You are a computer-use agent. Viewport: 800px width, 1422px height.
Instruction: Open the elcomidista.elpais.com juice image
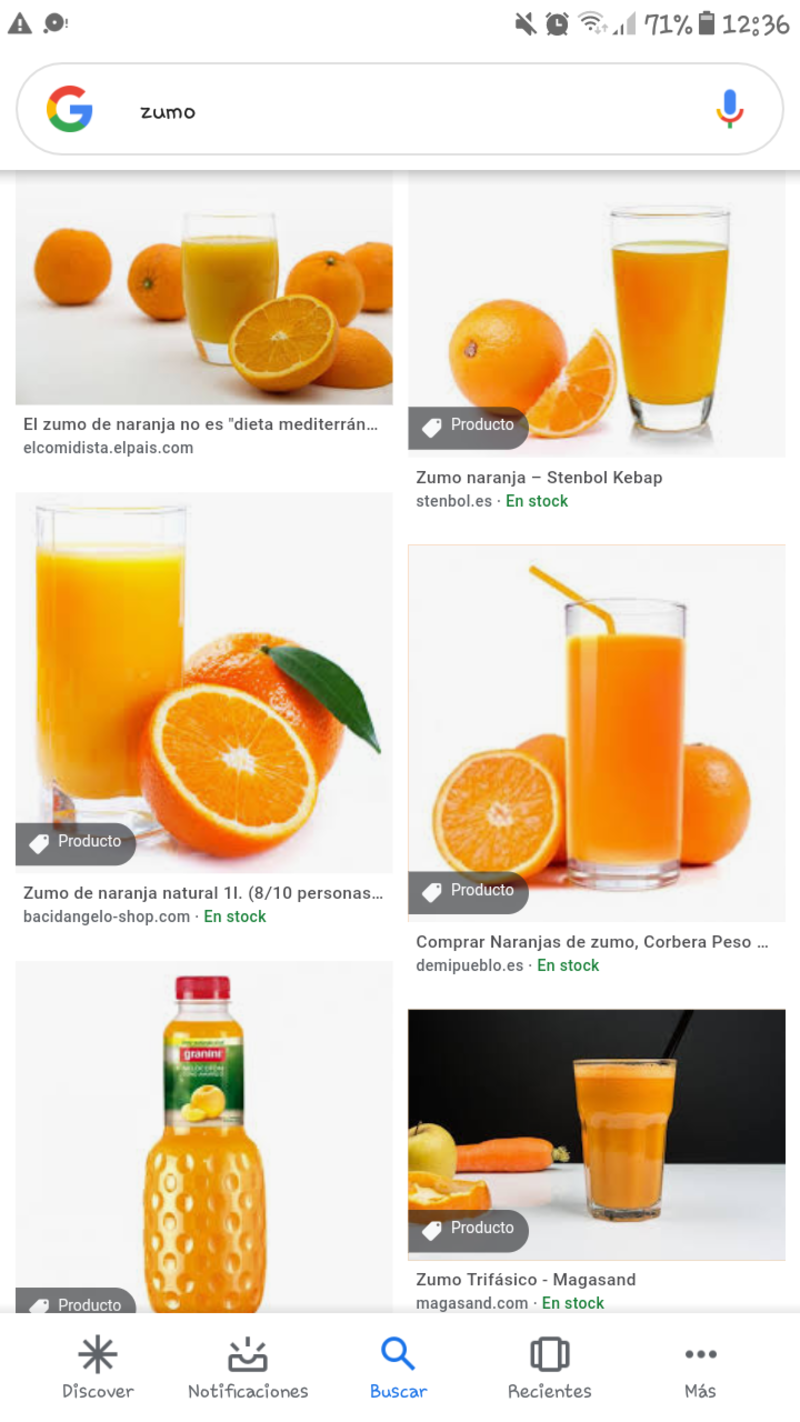pos(204,290)
